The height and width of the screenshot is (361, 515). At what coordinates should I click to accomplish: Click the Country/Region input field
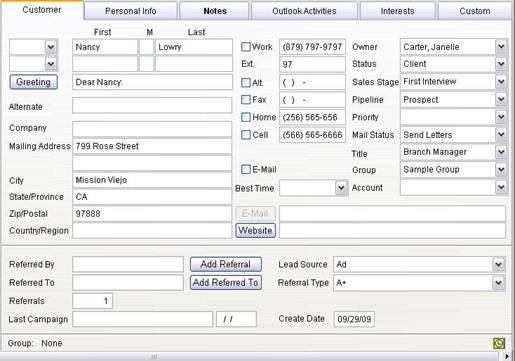pos(152,230)
